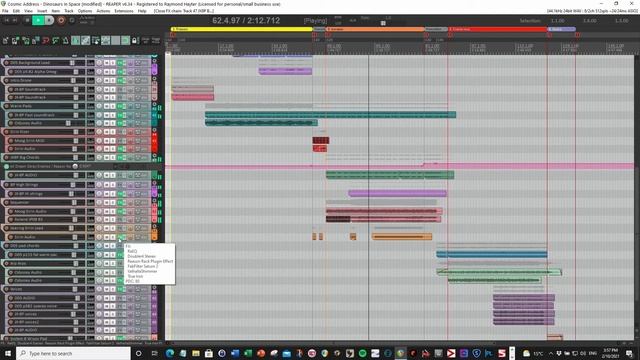Click the Intro Drone track pan knob

point(99,80)
